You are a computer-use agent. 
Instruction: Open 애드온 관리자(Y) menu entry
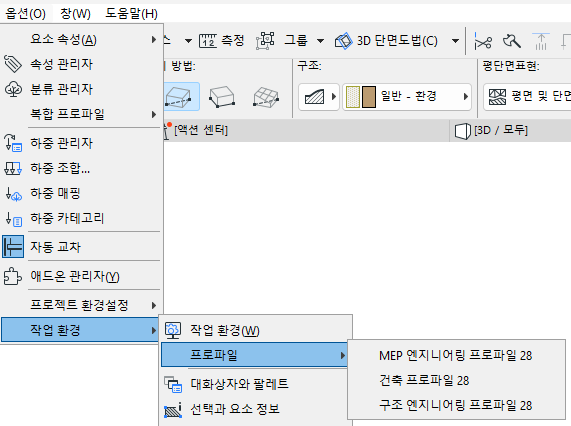click(x=82, y=276)
